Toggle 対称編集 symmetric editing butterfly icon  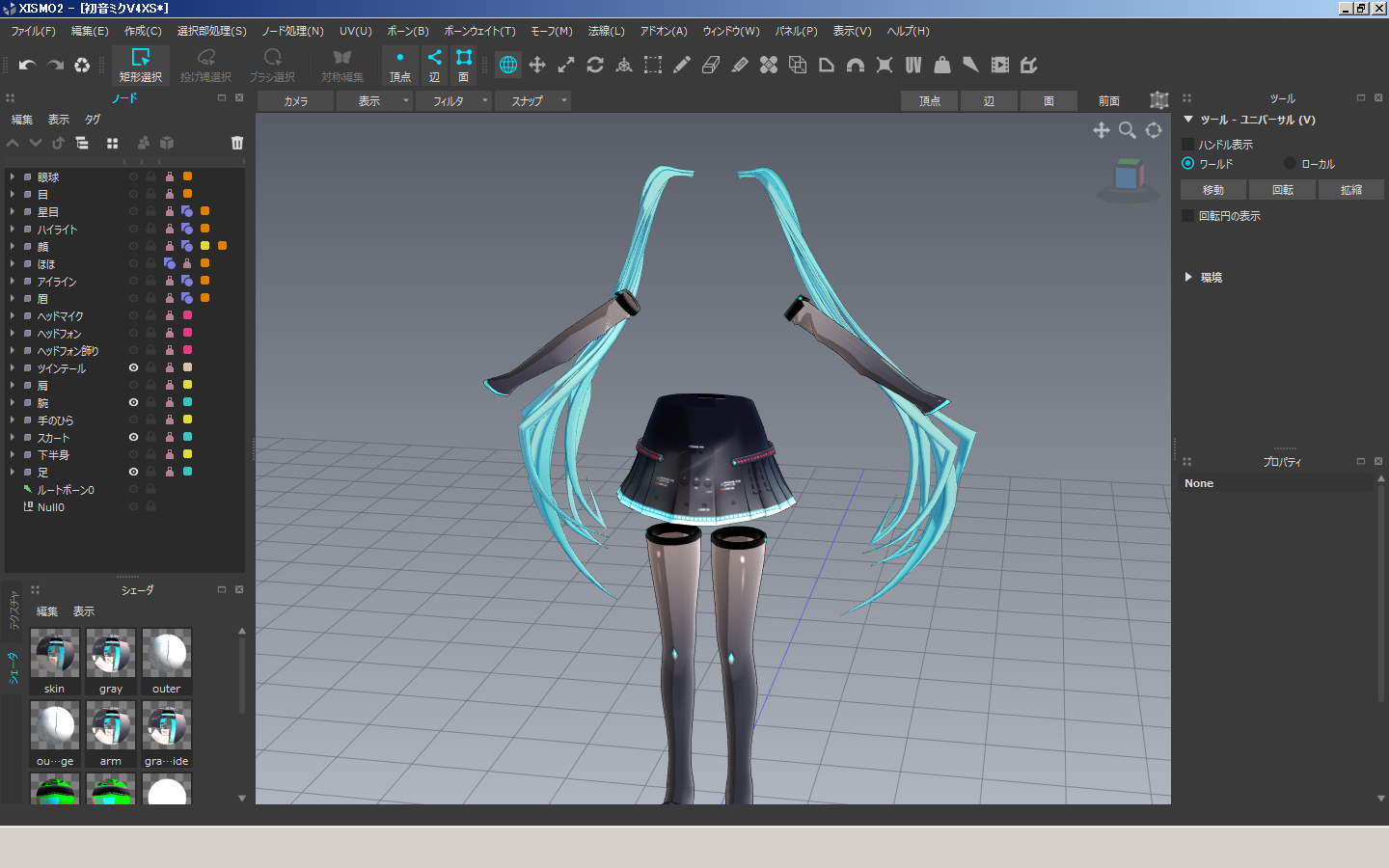coord(341,65)
